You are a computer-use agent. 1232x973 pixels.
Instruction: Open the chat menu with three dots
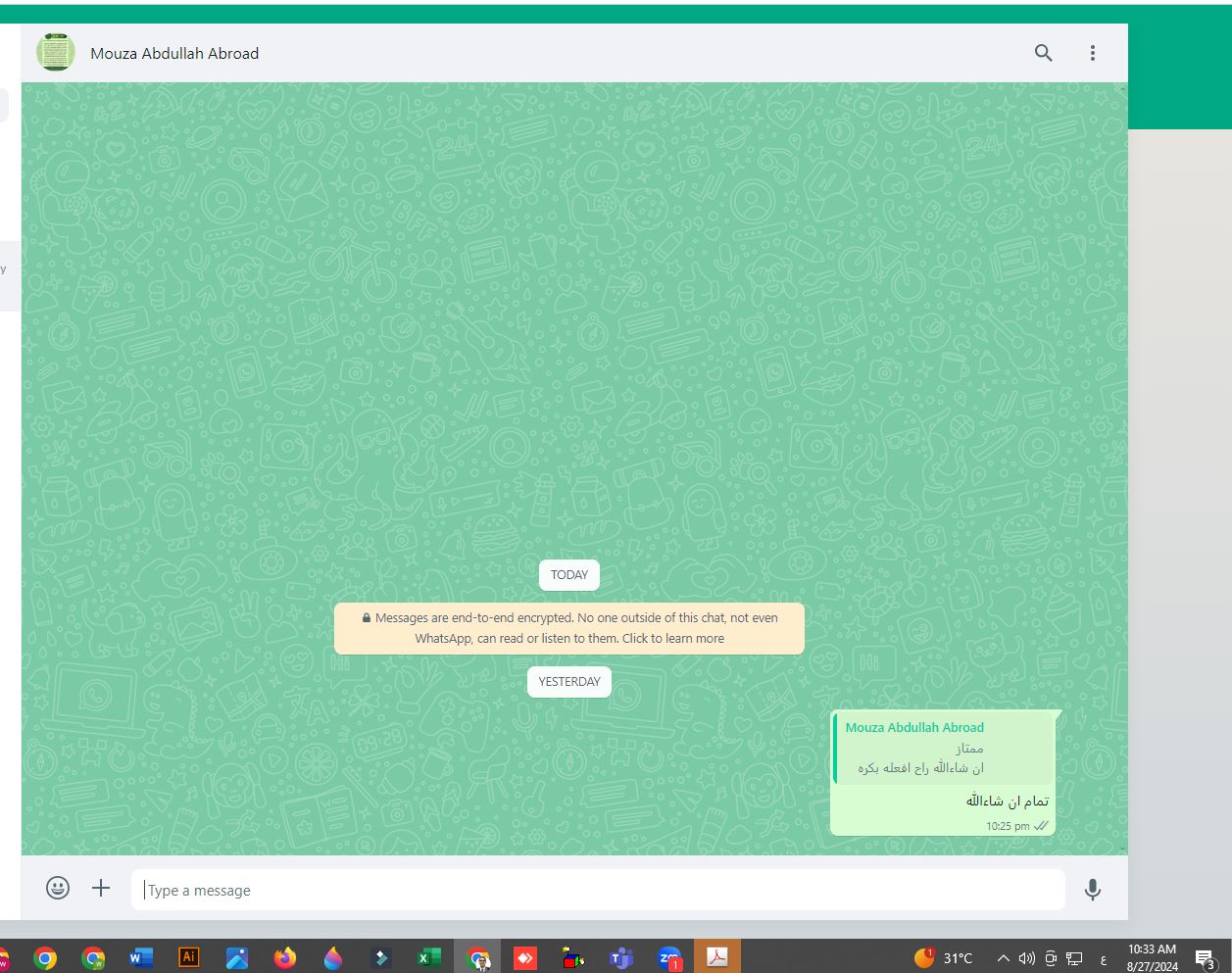point(1093,53)
